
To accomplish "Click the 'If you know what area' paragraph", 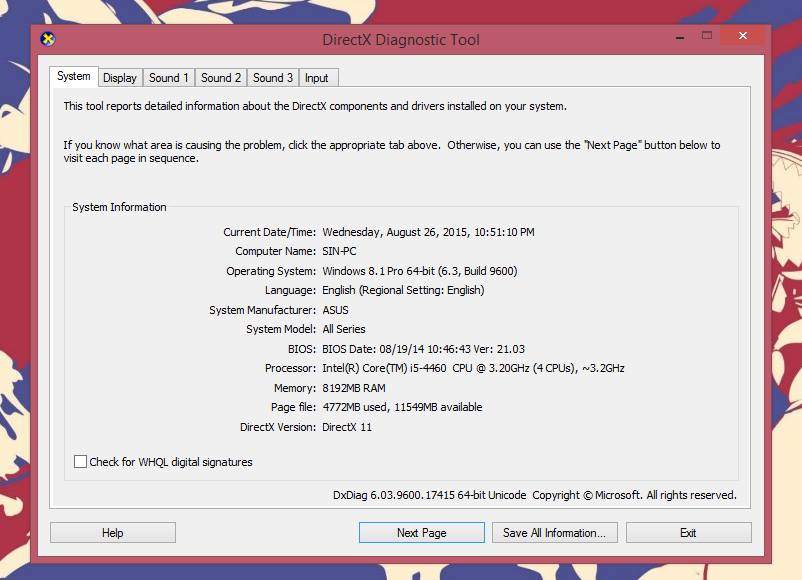I will (x=392, y=152).
